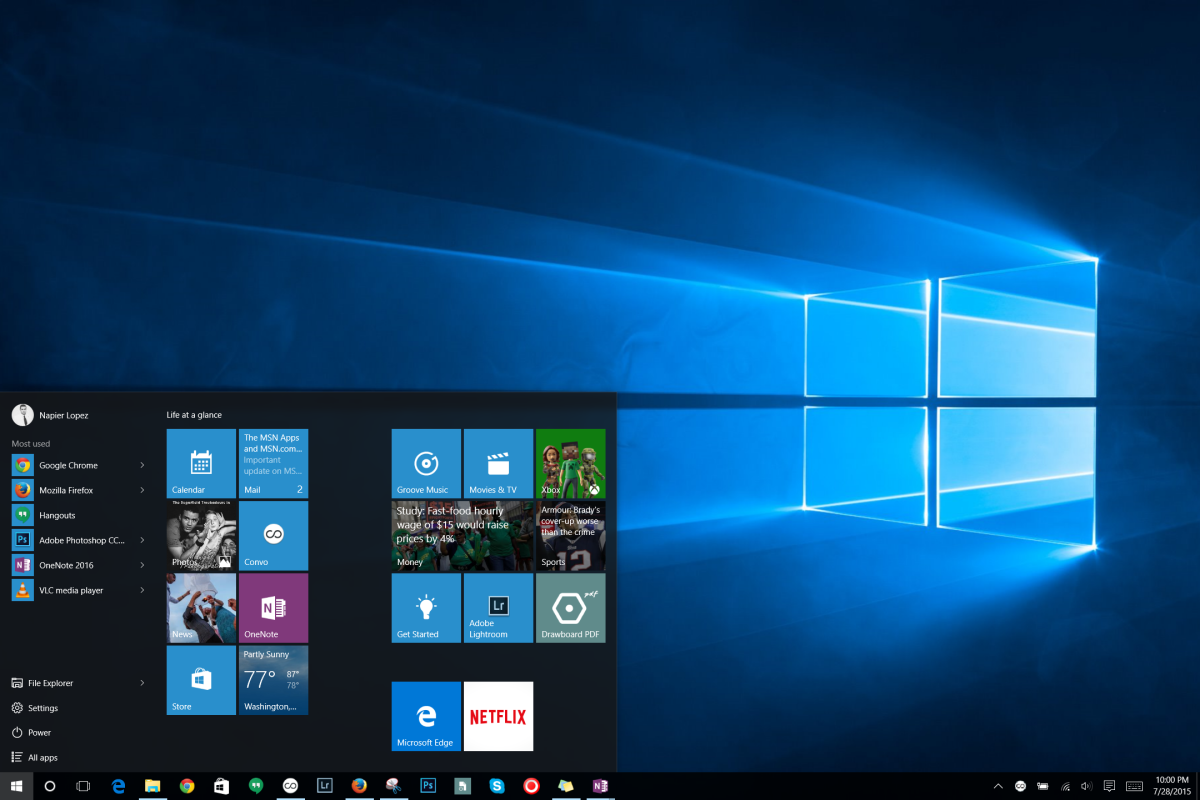Click the Power button in Start menu
The image size is (1200, 800).
pos(39,733)
